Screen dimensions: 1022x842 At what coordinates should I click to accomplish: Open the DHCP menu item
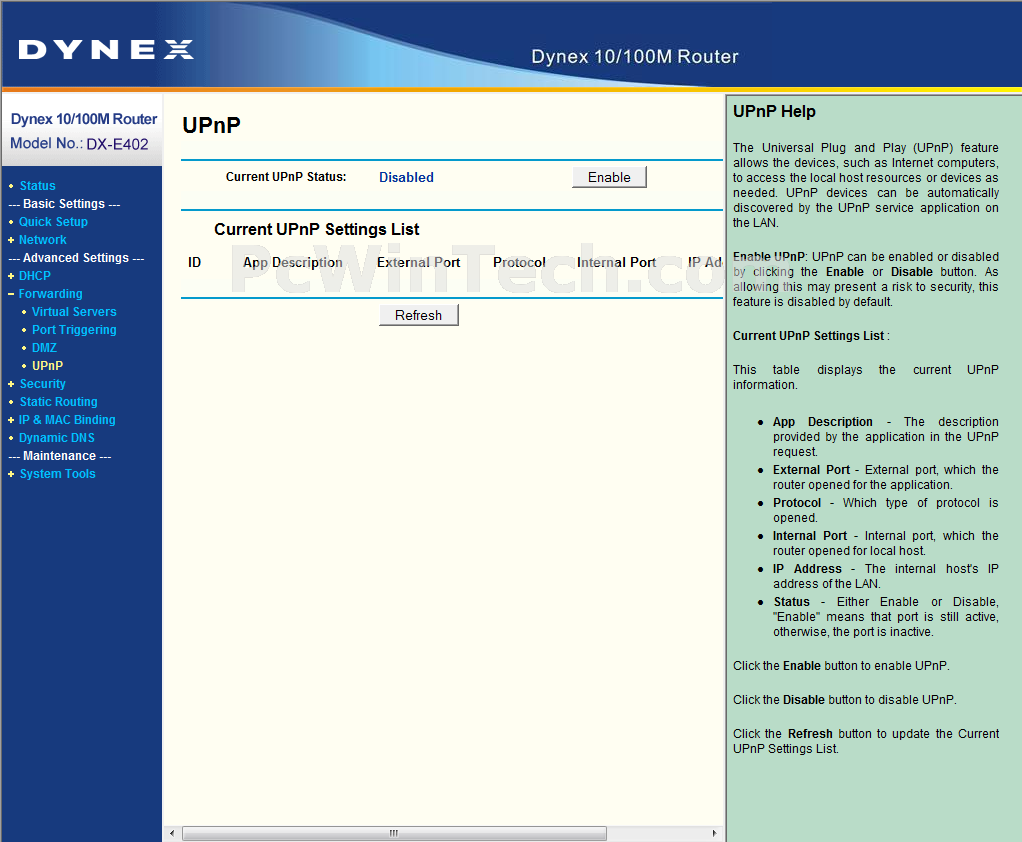click(x=35, y=276)
